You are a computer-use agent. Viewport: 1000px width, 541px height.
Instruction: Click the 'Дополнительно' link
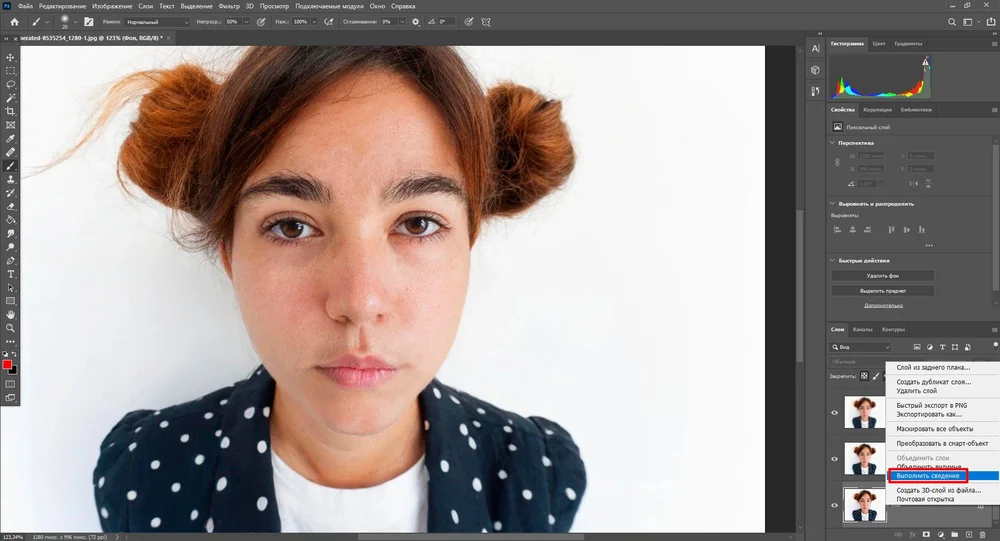point(883,306)
